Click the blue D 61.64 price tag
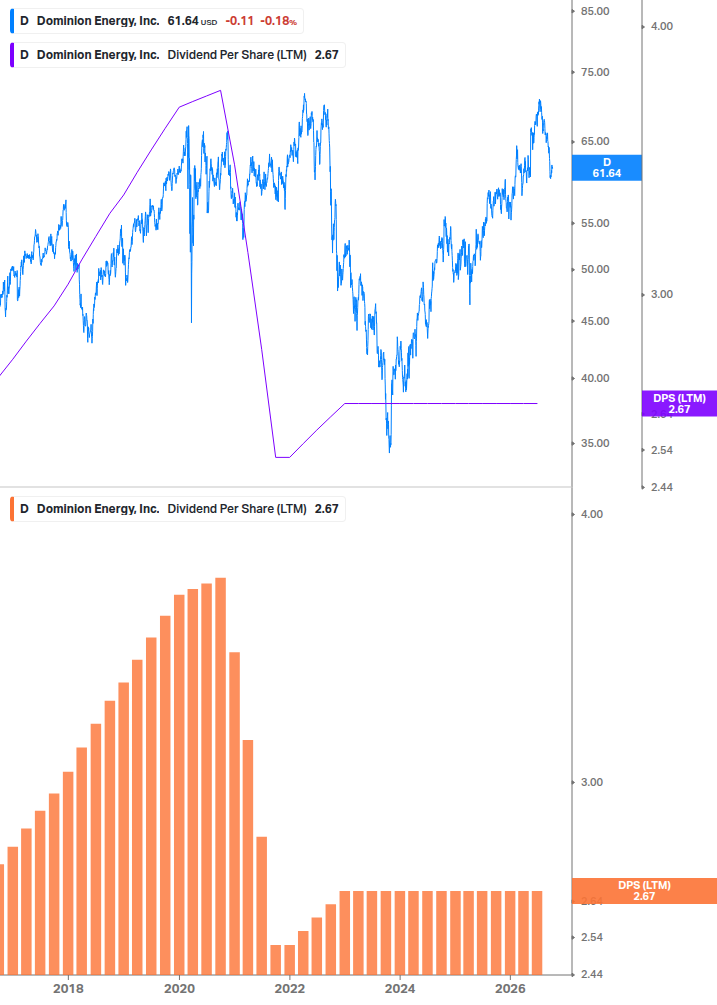This screenshot has width=717, height=1005. [607, 168]
